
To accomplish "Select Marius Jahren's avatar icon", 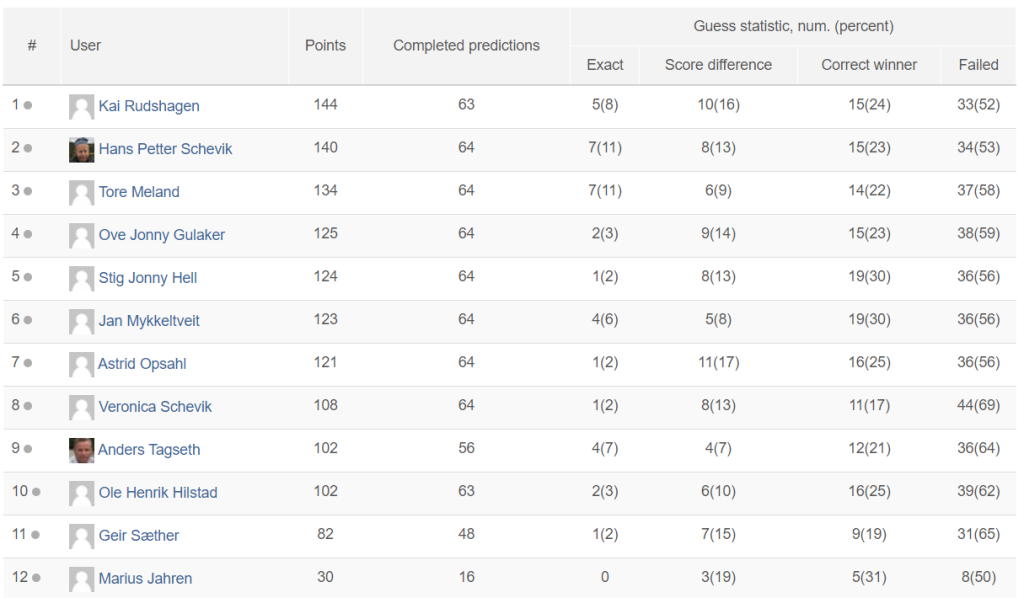I will pyautogui.click(x=81, y=580).
